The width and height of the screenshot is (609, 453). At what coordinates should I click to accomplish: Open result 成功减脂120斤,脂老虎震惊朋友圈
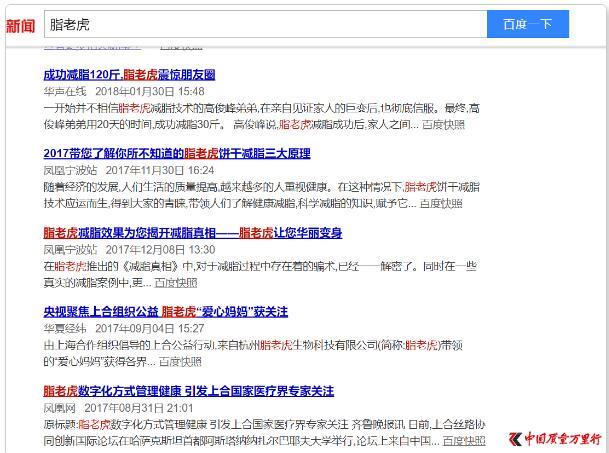129,74
